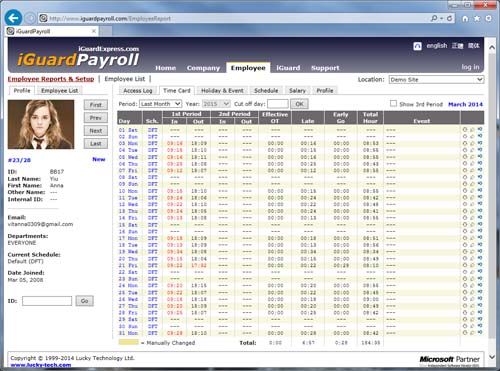500x371 pixels.
Task: Click the First employee button
Action: pos(96,105)
